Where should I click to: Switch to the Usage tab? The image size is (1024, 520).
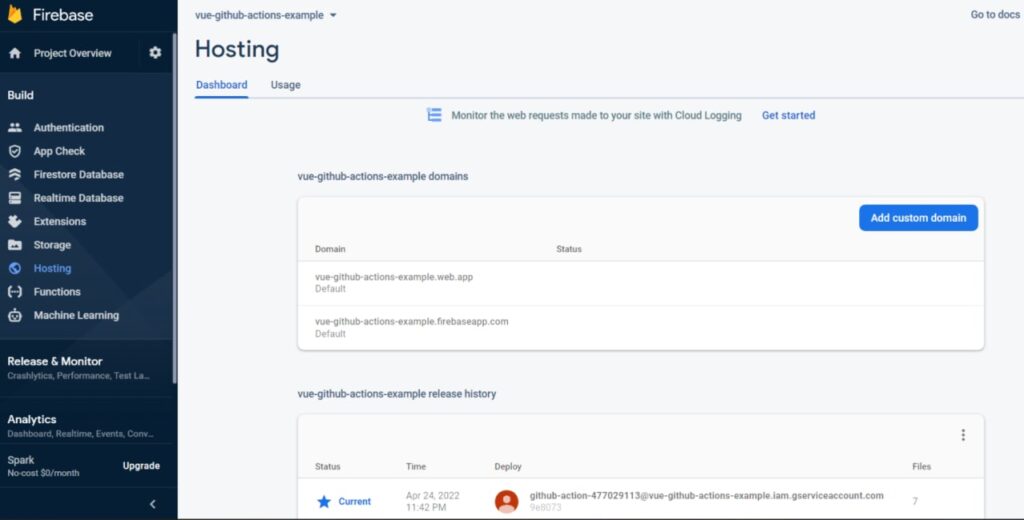pos(285,85)
